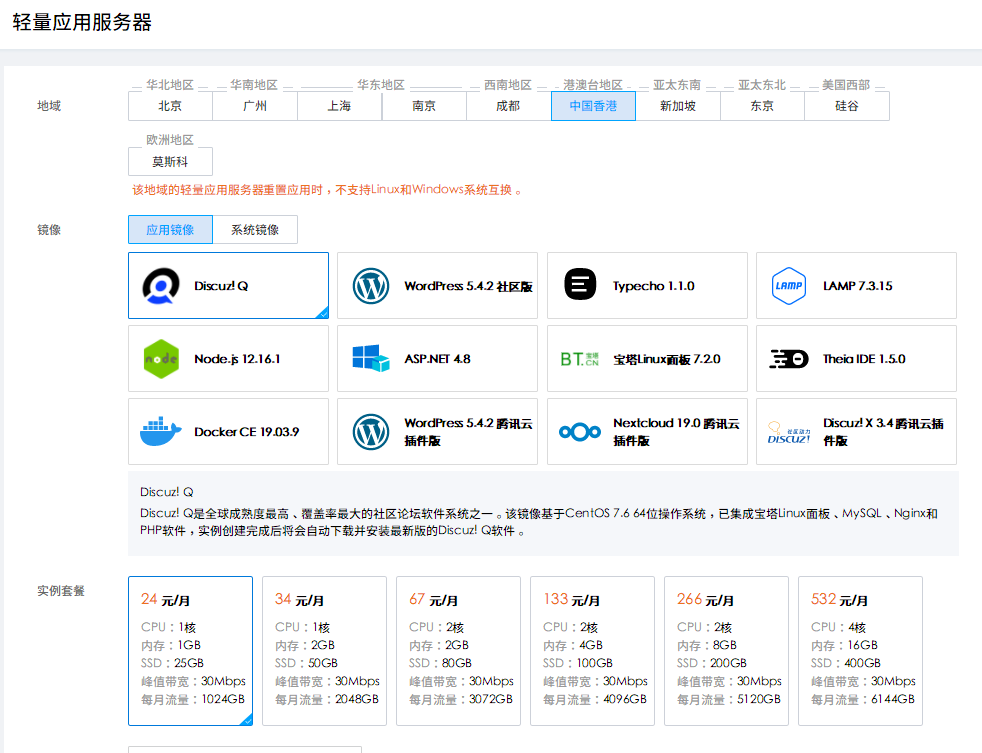Select the 硅谷 region
The image size is (982, 753).
(847, 106)
